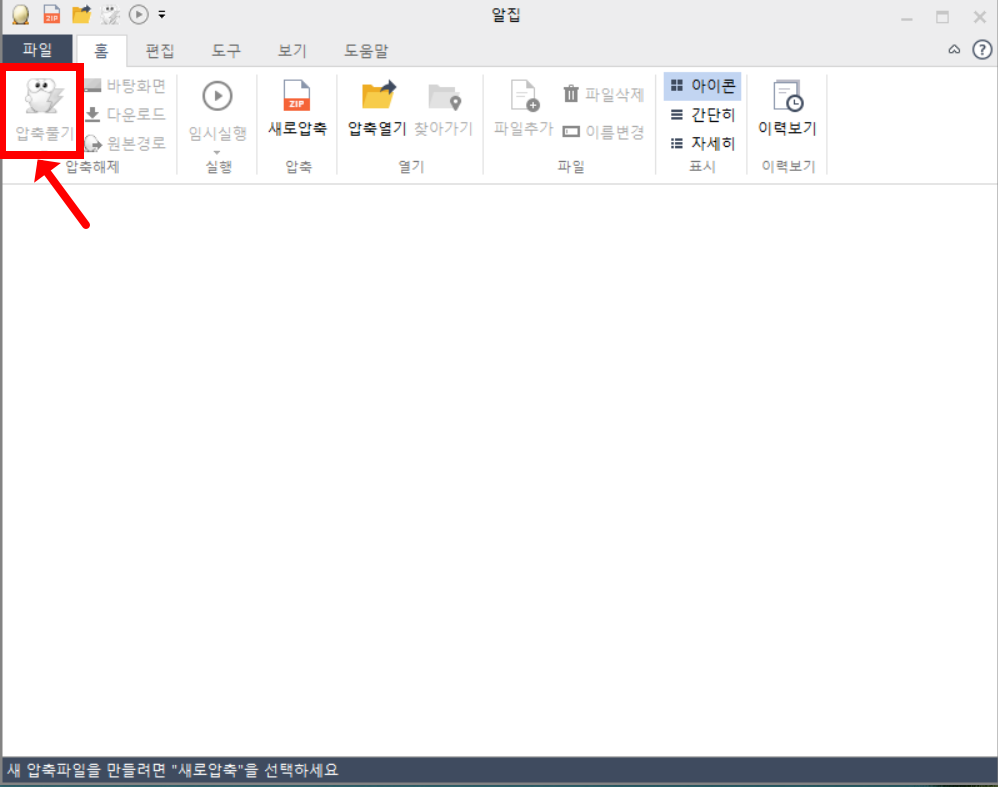Click the help question mark icon

(x=982, y=49)
